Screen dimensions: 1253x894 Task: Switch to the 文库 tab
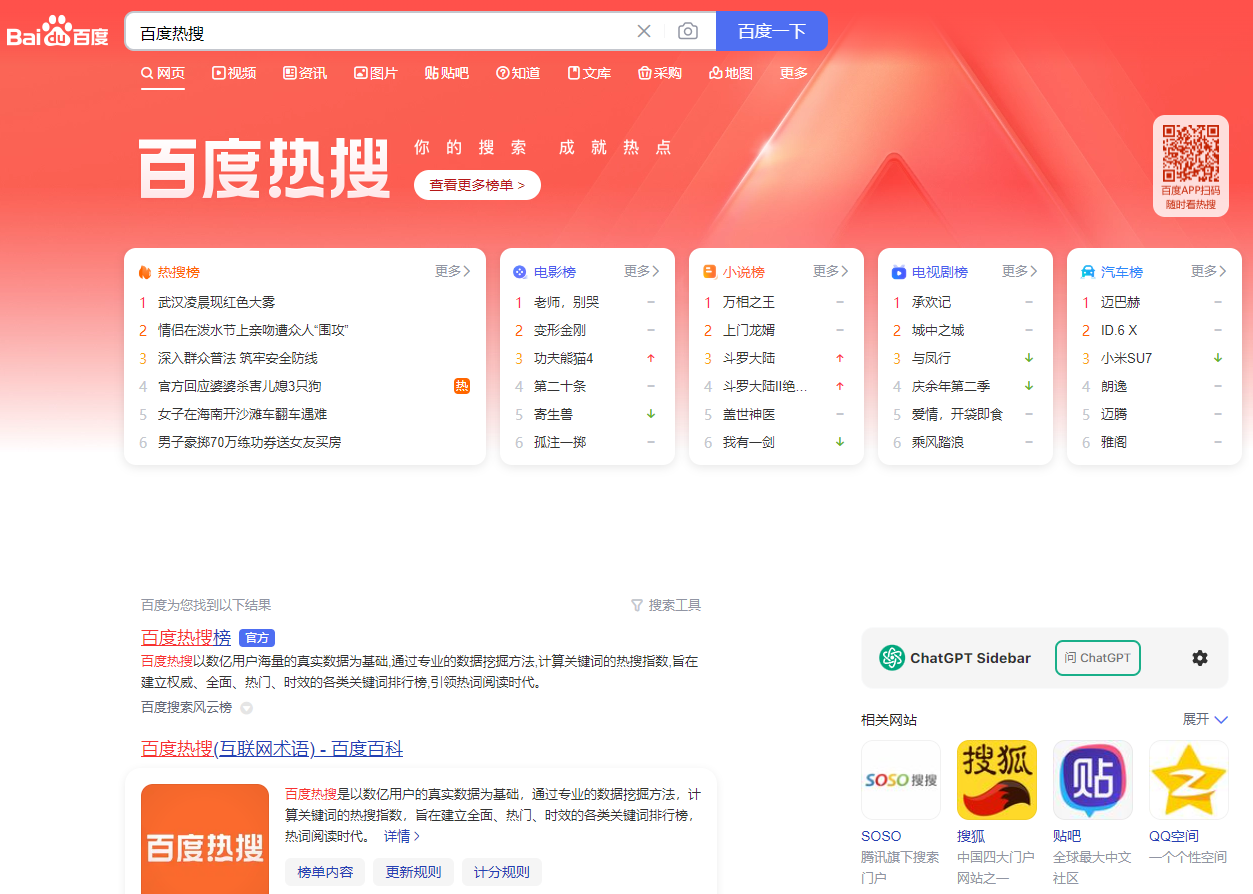click(589, 73)
